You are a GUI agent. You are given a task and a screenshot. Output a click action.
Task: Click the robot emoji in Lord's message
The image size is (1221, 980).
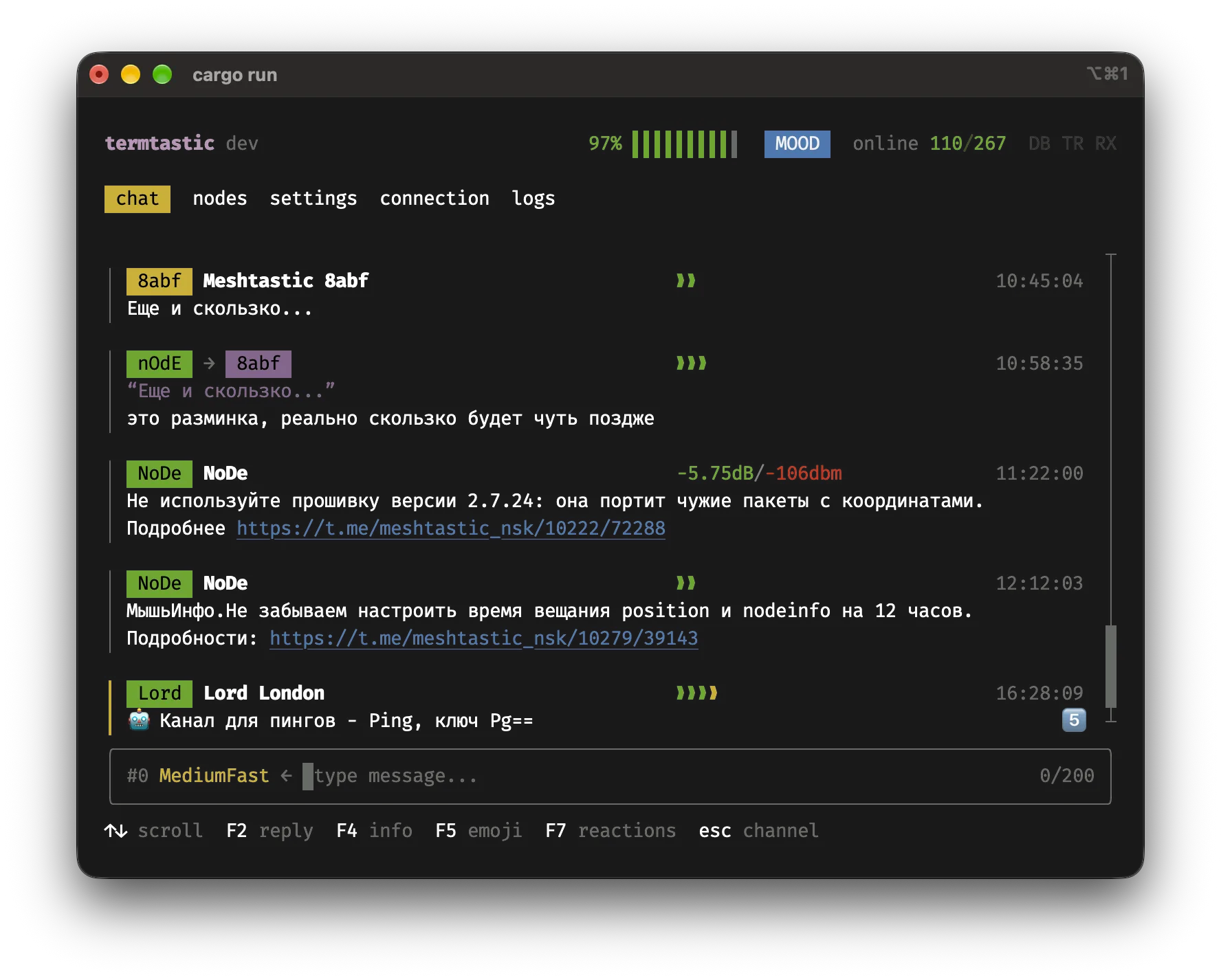pyautogui.click(x=139, y=720)
